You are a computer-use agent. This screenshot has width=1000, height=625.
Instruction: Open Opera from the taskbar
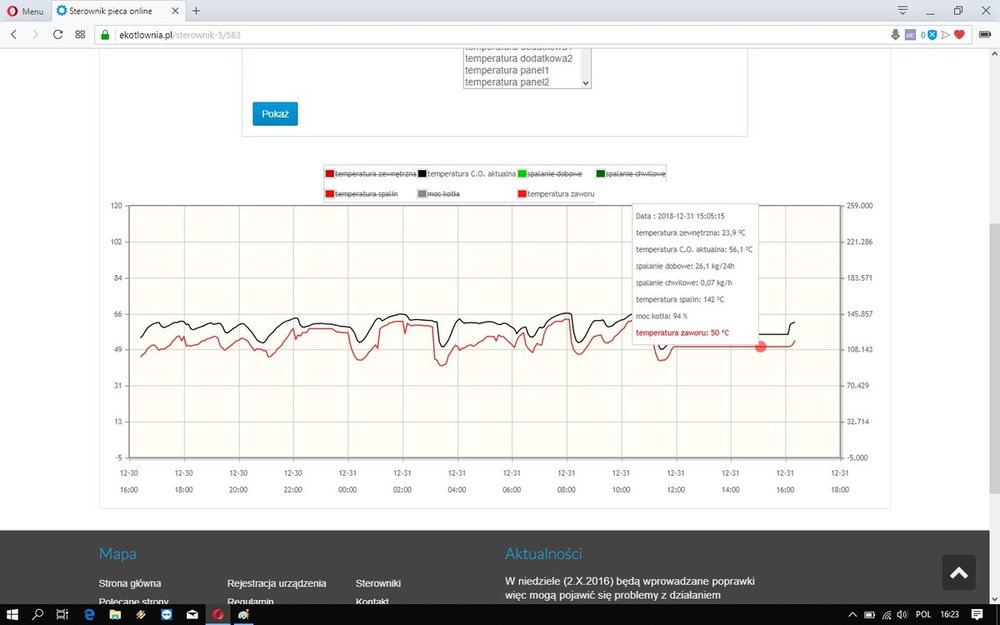pyautogui.click(x=218, y=614)
